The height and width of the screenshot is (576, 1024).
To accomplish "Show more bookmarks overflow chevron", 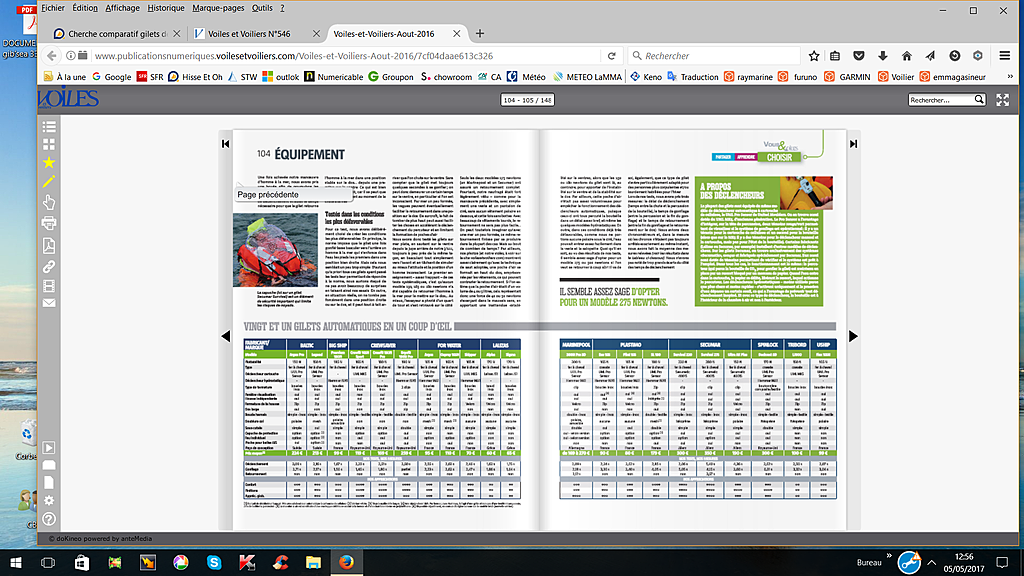I will [1010, 76].
